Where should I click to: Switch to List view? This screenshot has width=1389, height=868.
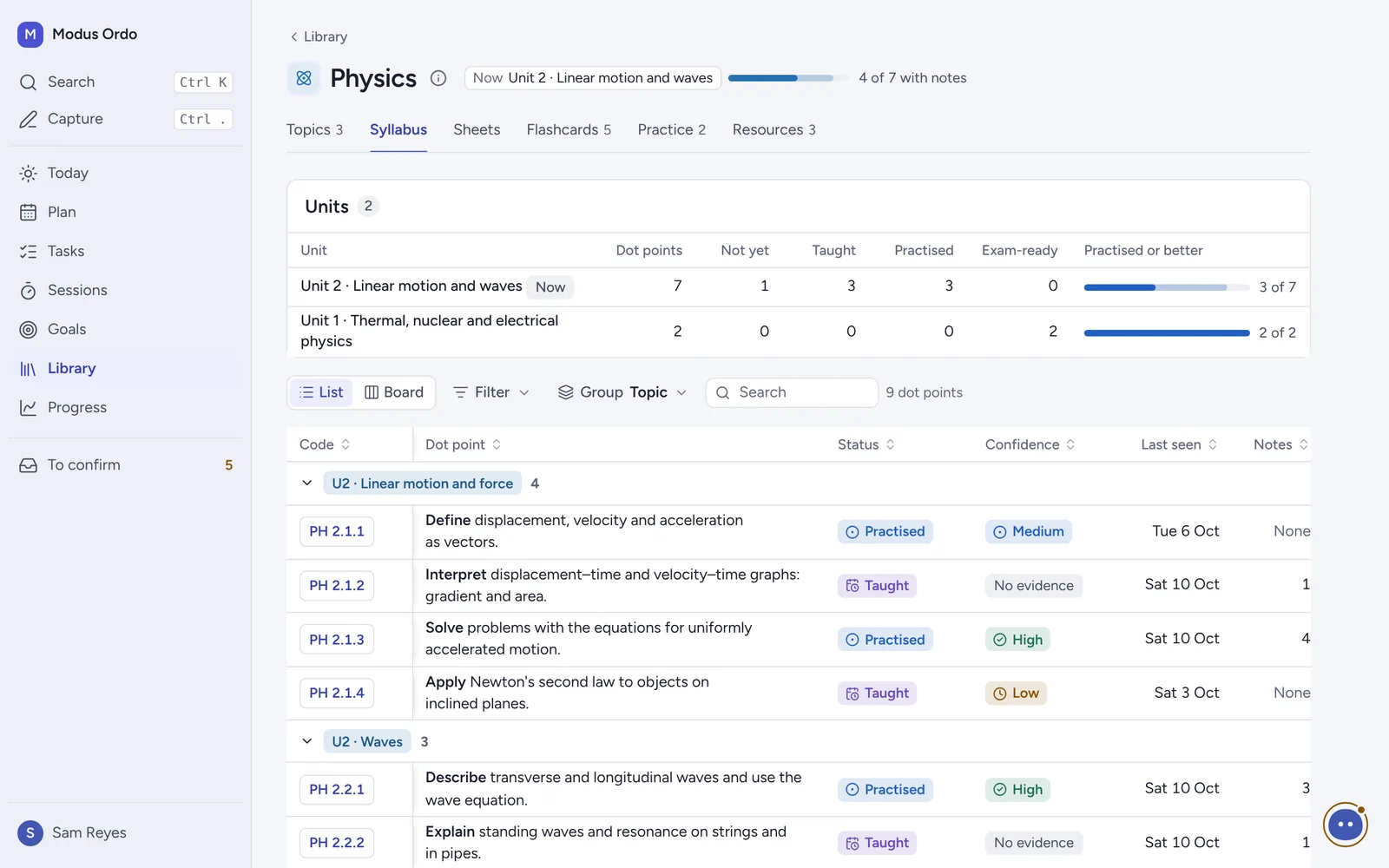point(321,392)
